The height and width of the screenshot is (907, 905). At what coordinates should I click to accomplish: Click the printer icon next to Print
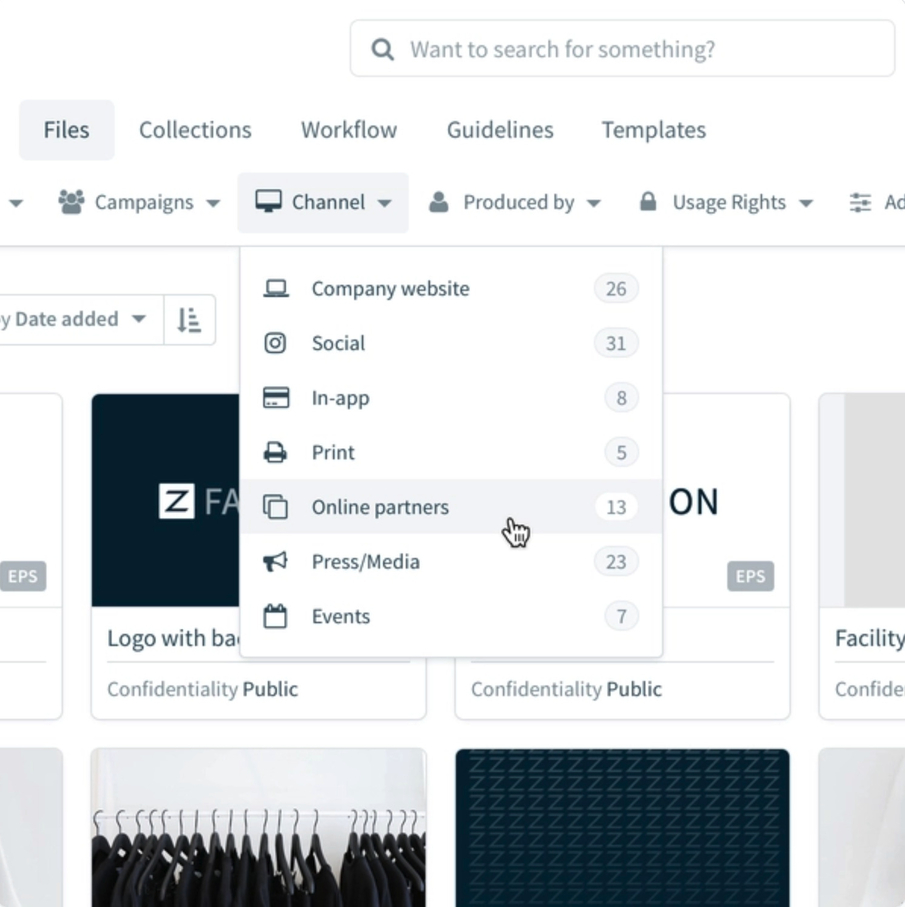[x=275, y=452]
